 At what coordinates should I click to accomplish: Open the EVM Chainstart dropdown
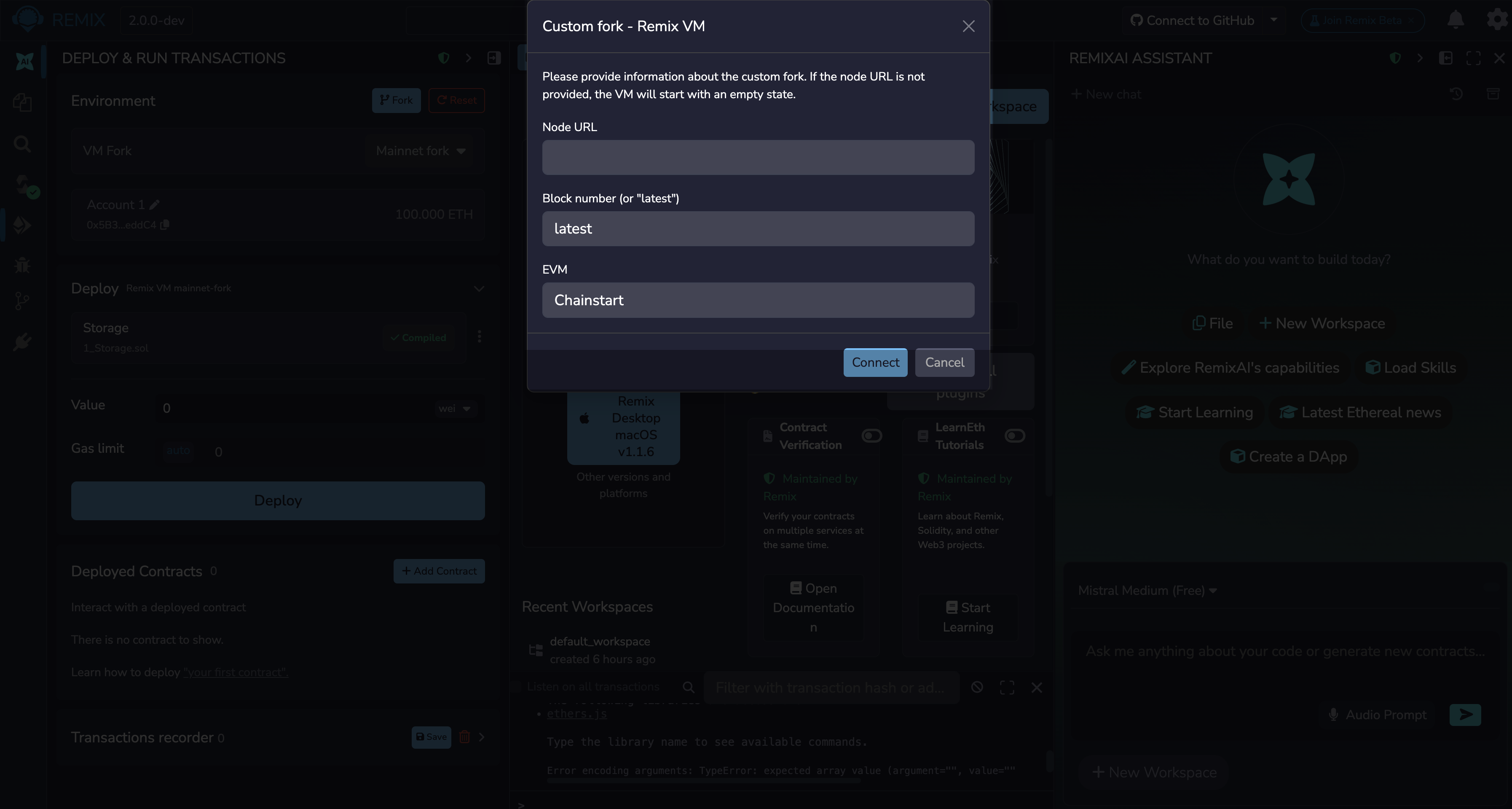758,300
